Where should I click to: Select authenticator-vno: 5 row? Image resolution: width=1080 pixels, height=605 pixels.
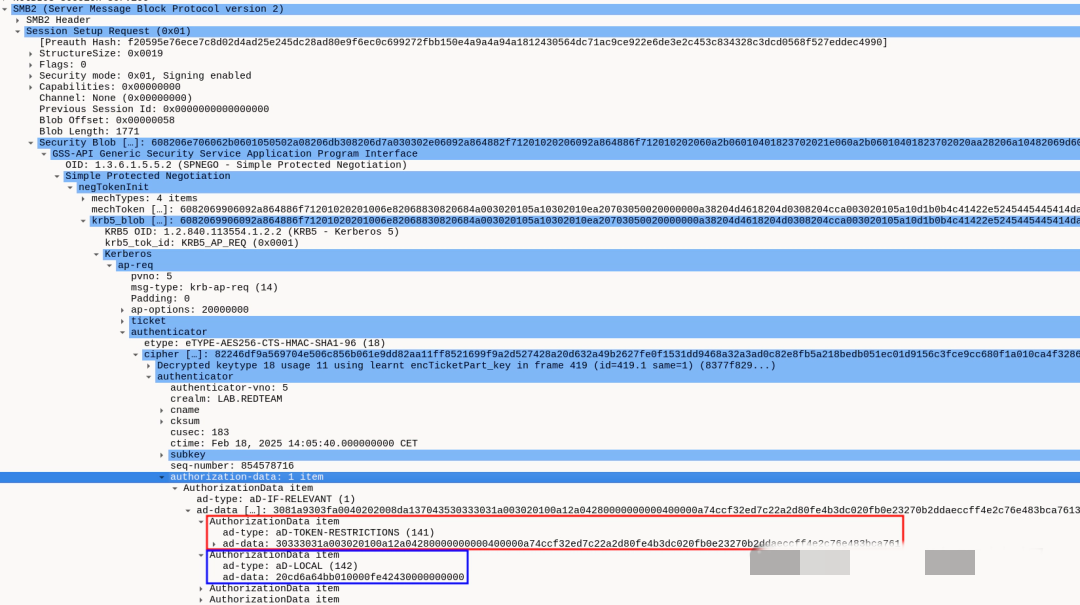229,388
